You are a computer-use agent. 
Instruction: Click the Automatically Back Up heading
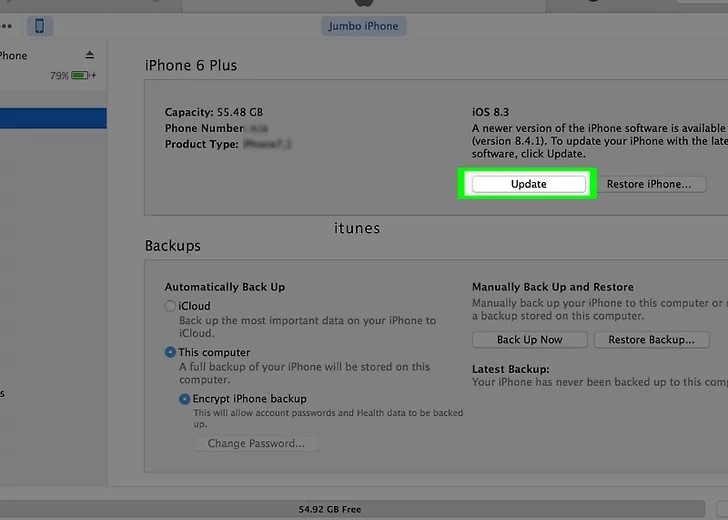tap(225, 287)
